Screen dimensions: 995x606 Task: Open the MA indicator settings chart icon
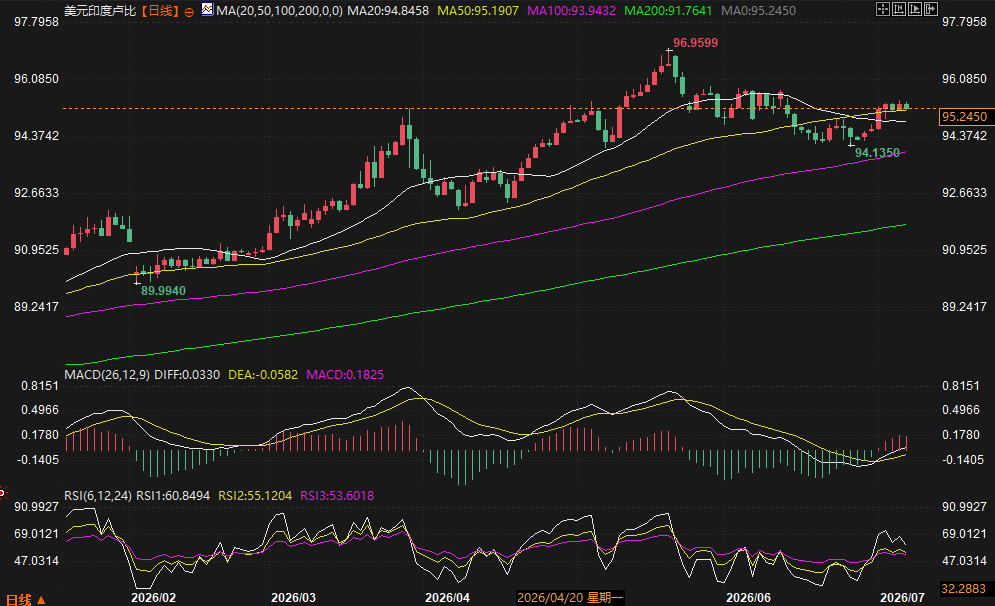pyautogui.click(x=208, y=10)
